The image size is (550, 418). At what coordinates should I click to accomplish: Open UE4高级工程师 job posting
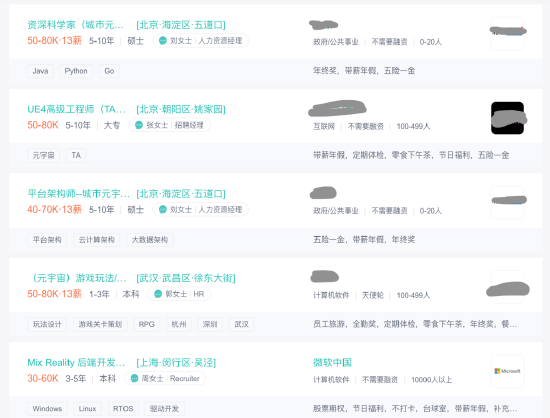[76, 109]
